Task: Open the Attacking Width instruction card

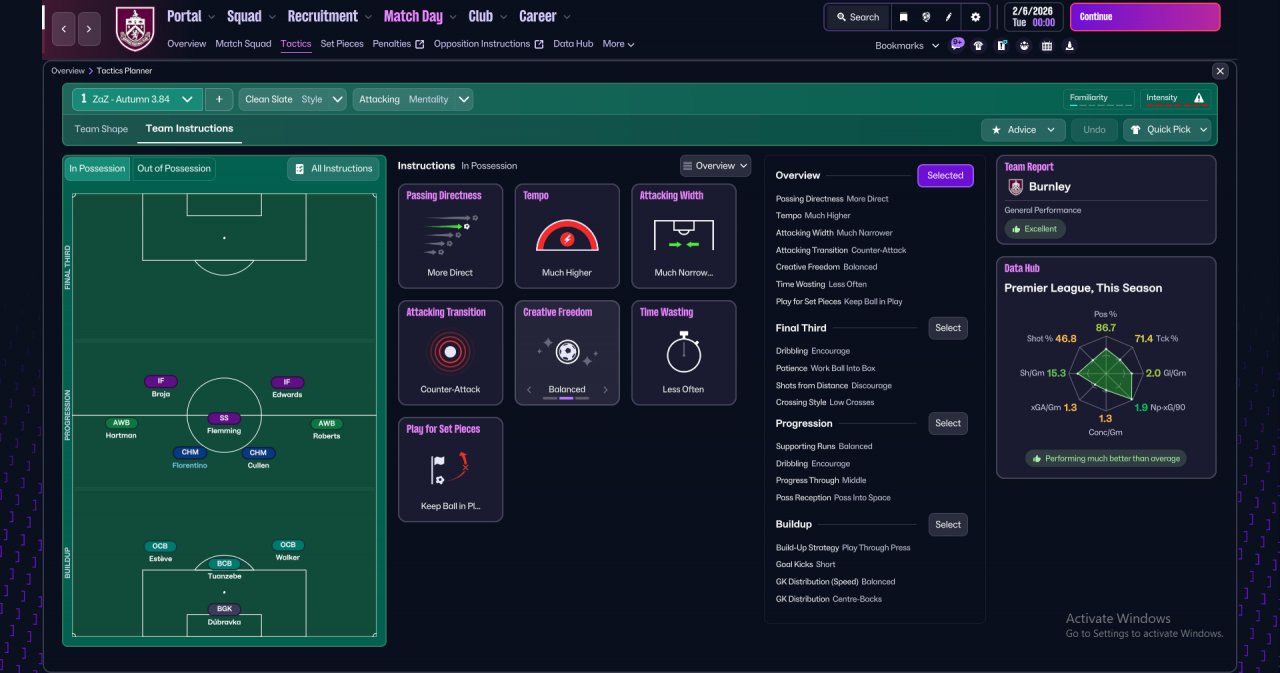Action: pyautogui.click(x=684, y=236)
